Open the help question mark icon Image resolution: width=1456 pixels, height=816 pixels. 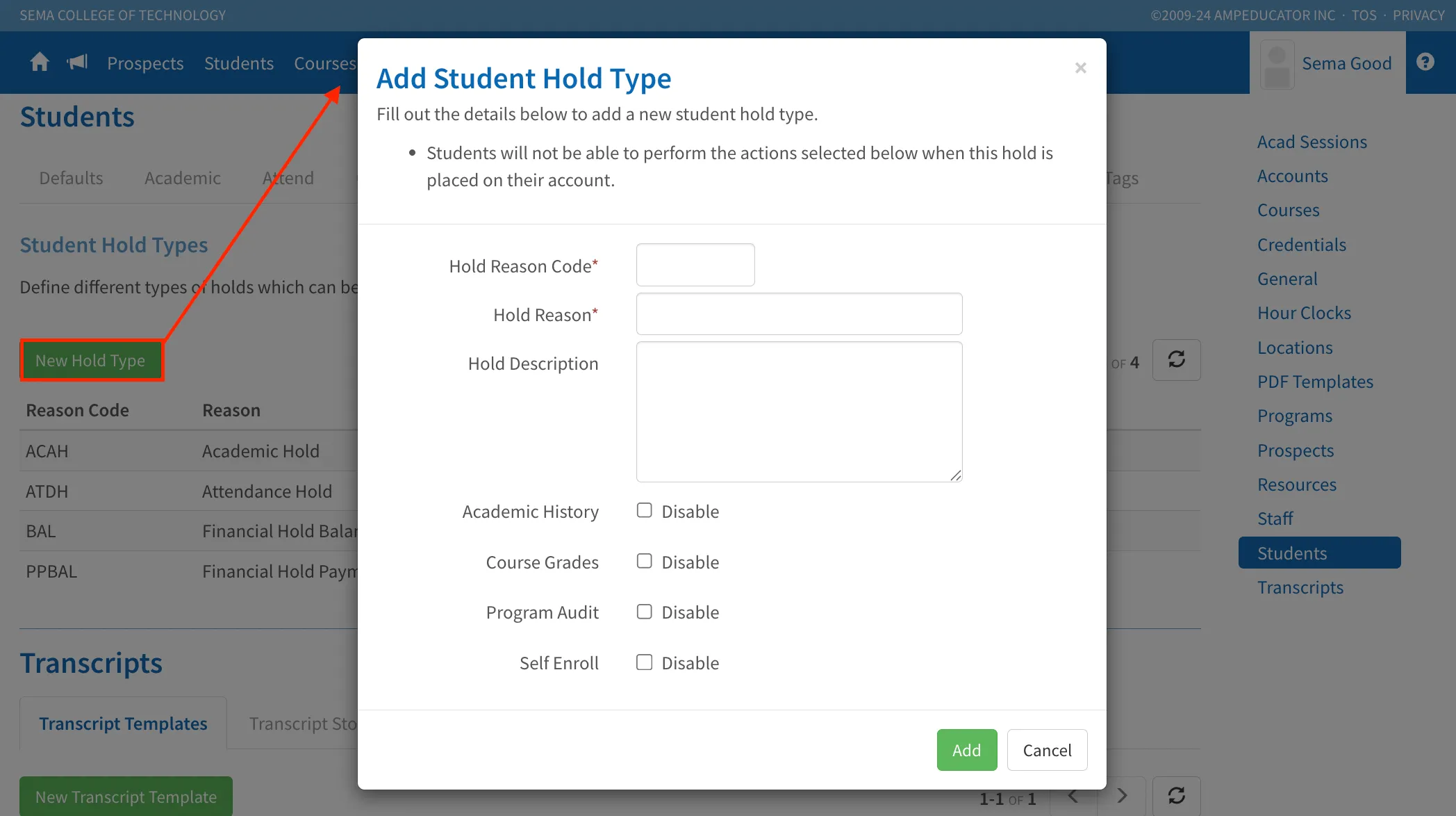click(x=1425, y=63)
